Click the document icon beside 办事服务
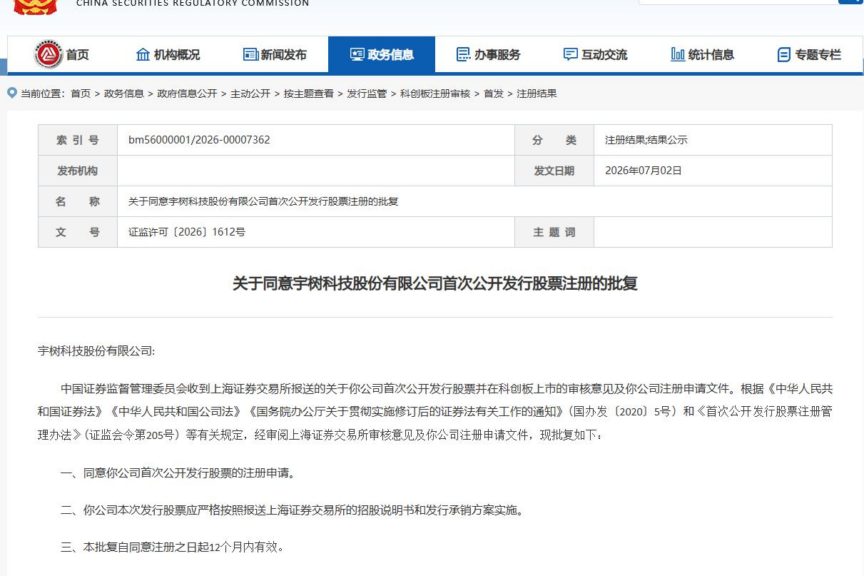This screenshot has height=576, width=864. coord(463,55)
